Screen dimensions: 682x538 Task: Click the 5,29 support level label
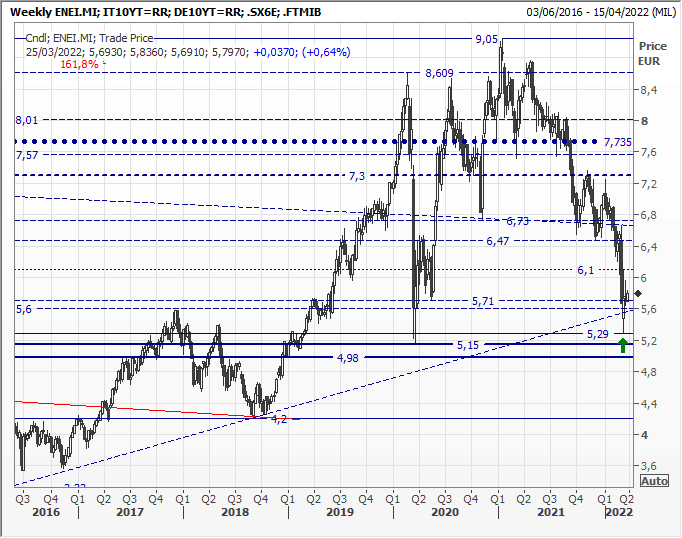597,334
